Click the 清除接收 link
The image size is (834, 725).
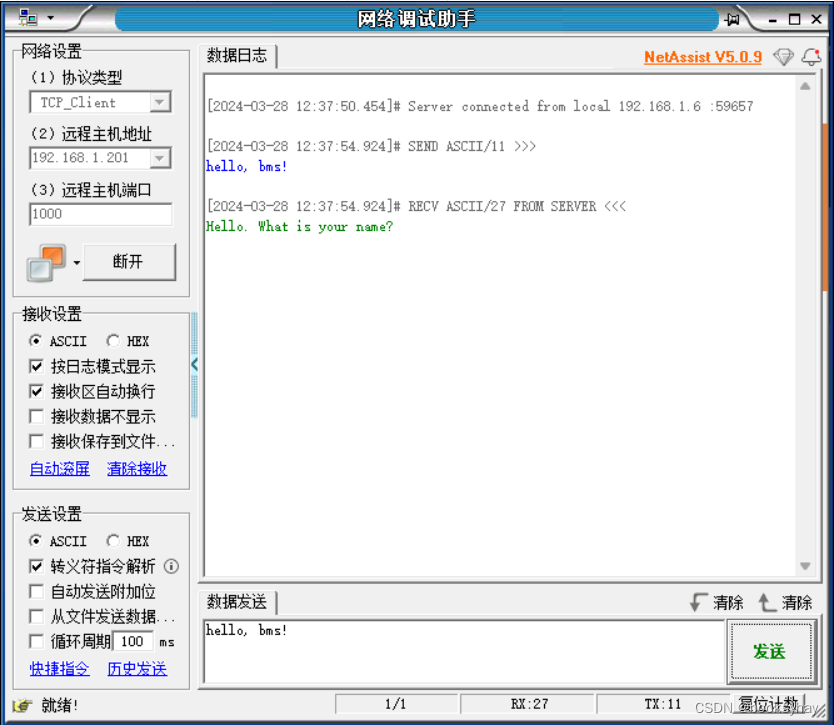tap(136, 468)
